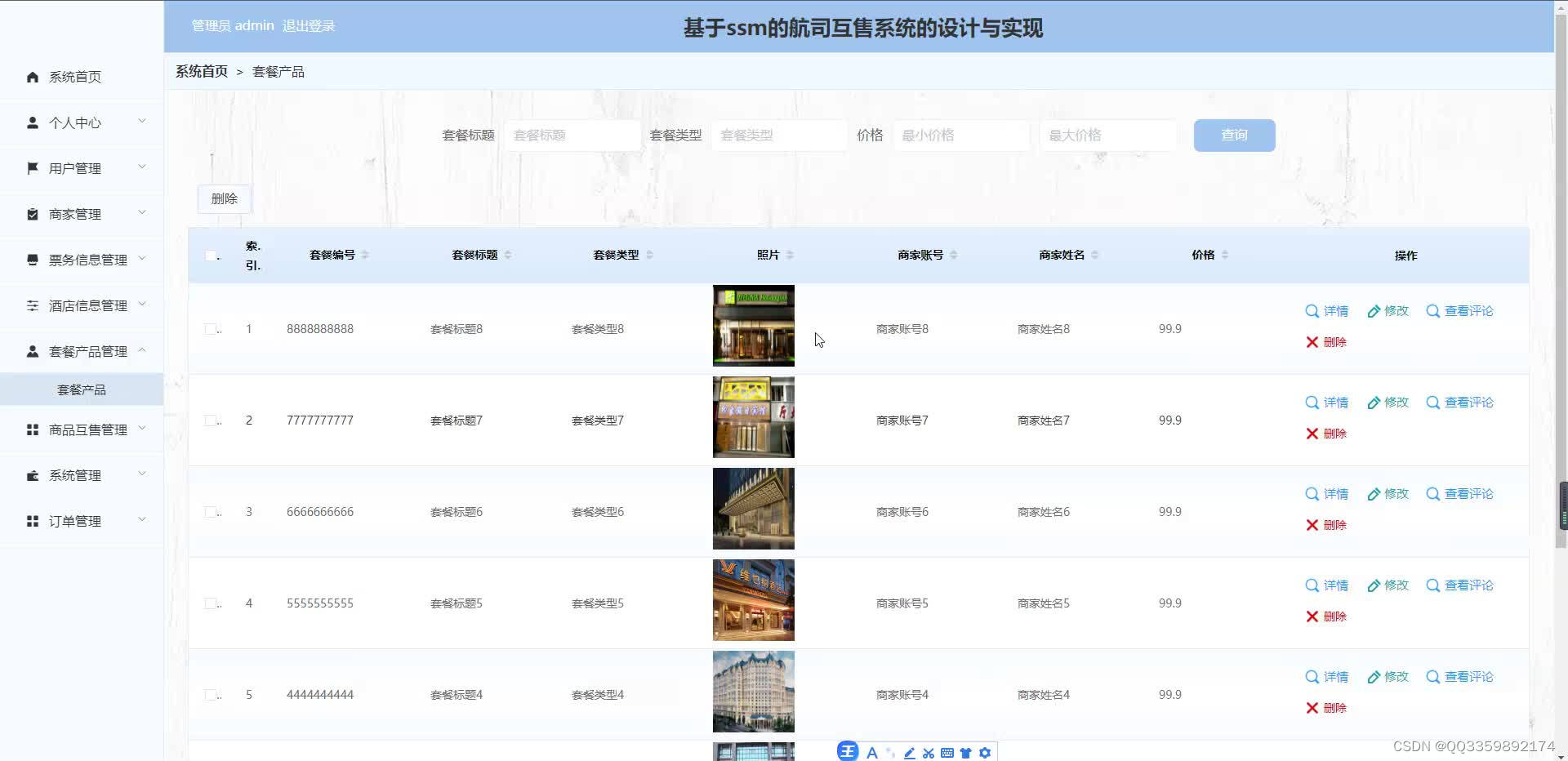Viewport: 1568px width, 761px height.
Task: Check the checkbox for row 7777777777
Action: point(211,421)
